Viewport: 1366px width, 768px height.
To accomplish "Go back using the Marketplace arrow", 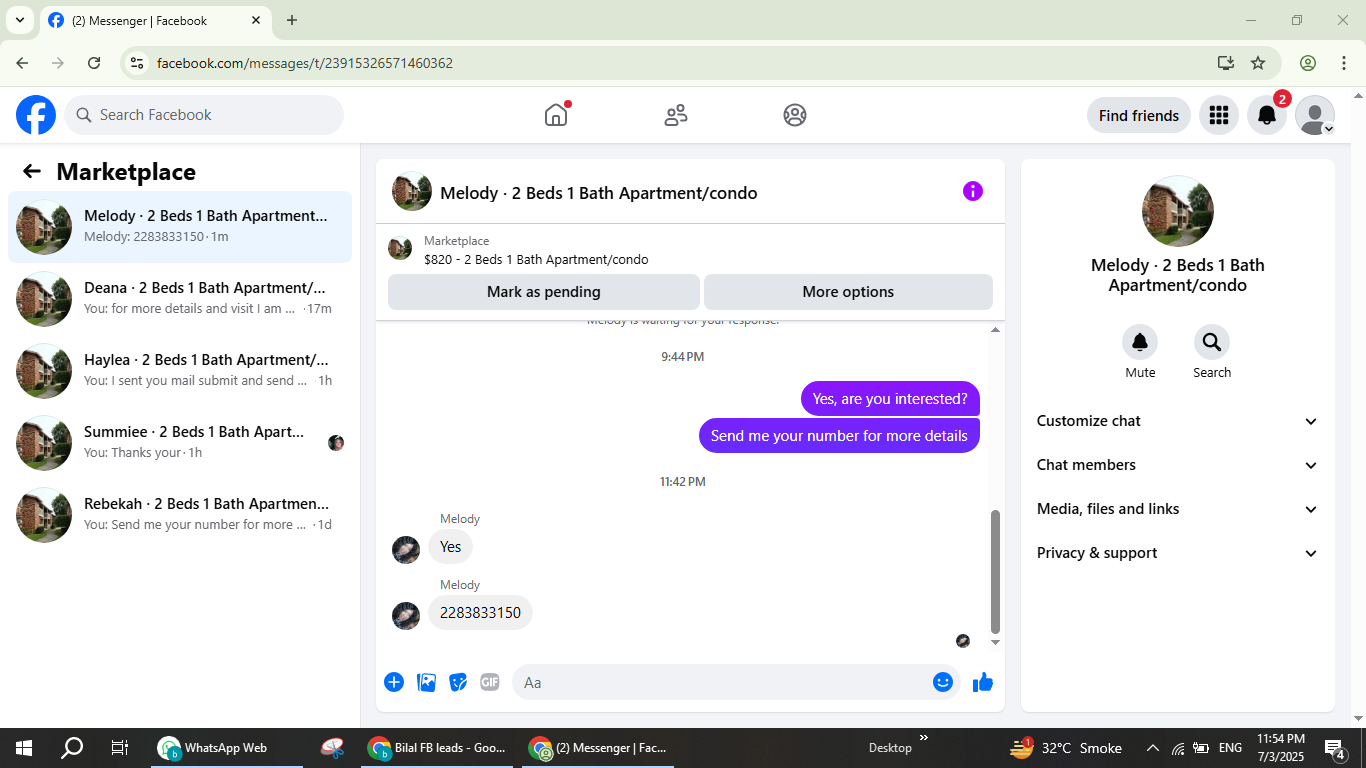I will 32,171.
